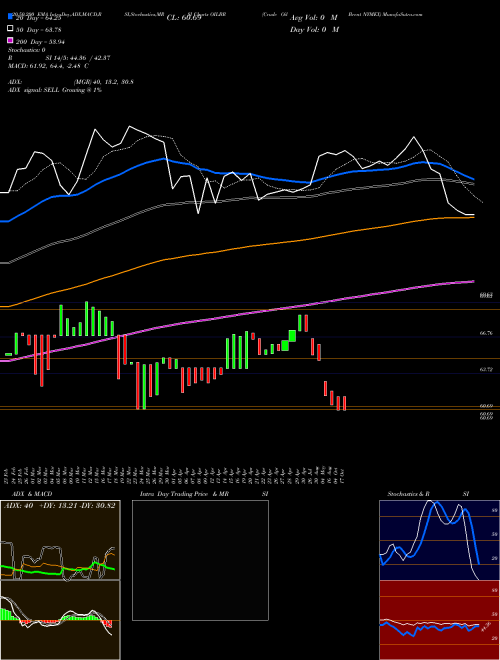This screenshot has width=500, height=660.
Task: Click the 'Avg Vol: 0 M' label
Action: coord(314,18)
